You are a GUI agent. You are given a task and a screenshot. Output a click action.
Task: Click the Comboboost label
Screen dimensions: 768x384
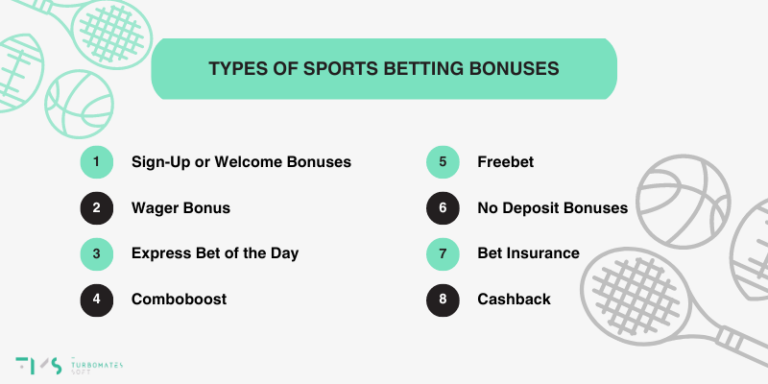[x=179, y=300]
